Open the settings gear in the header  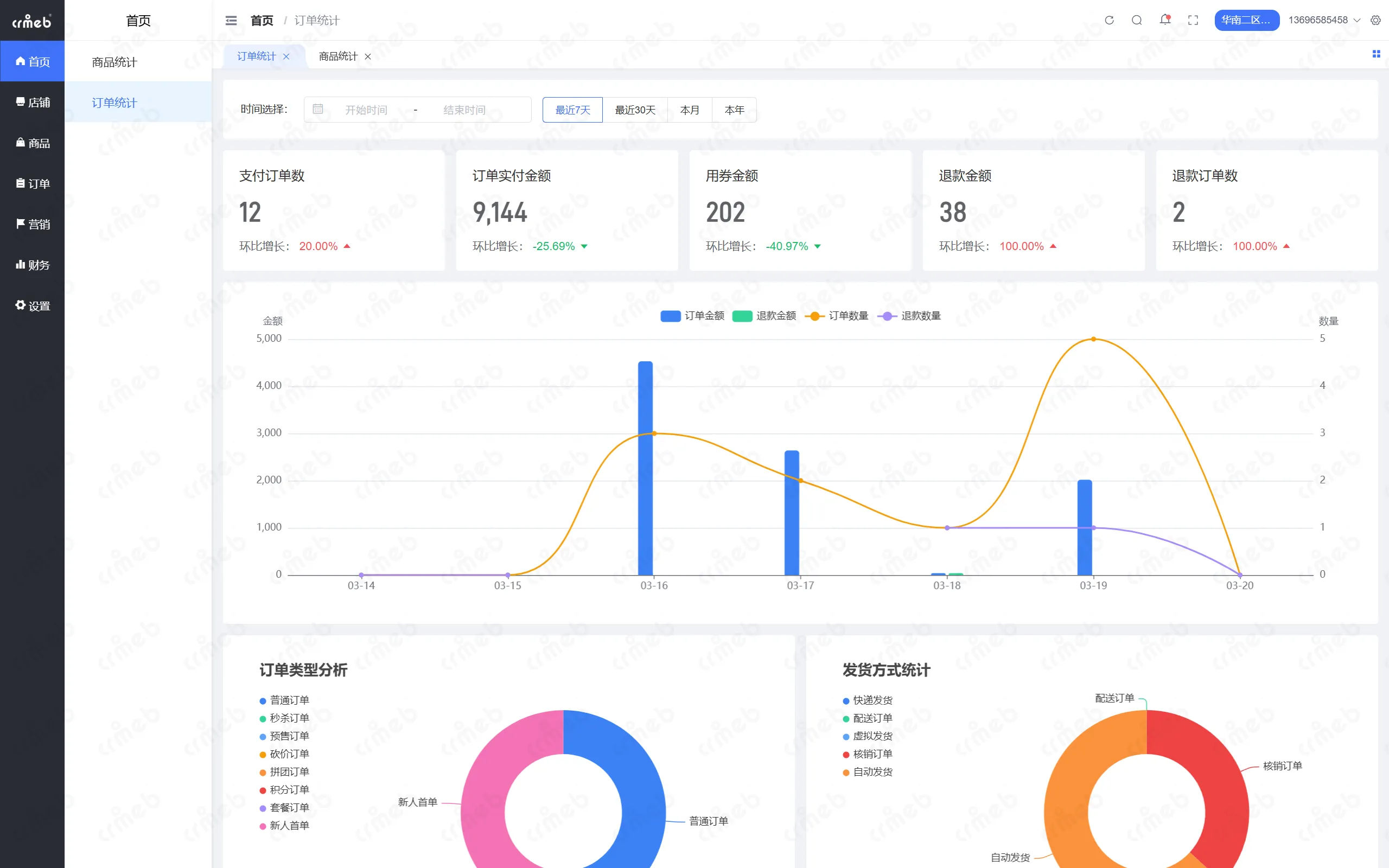tap(1376, 20)
